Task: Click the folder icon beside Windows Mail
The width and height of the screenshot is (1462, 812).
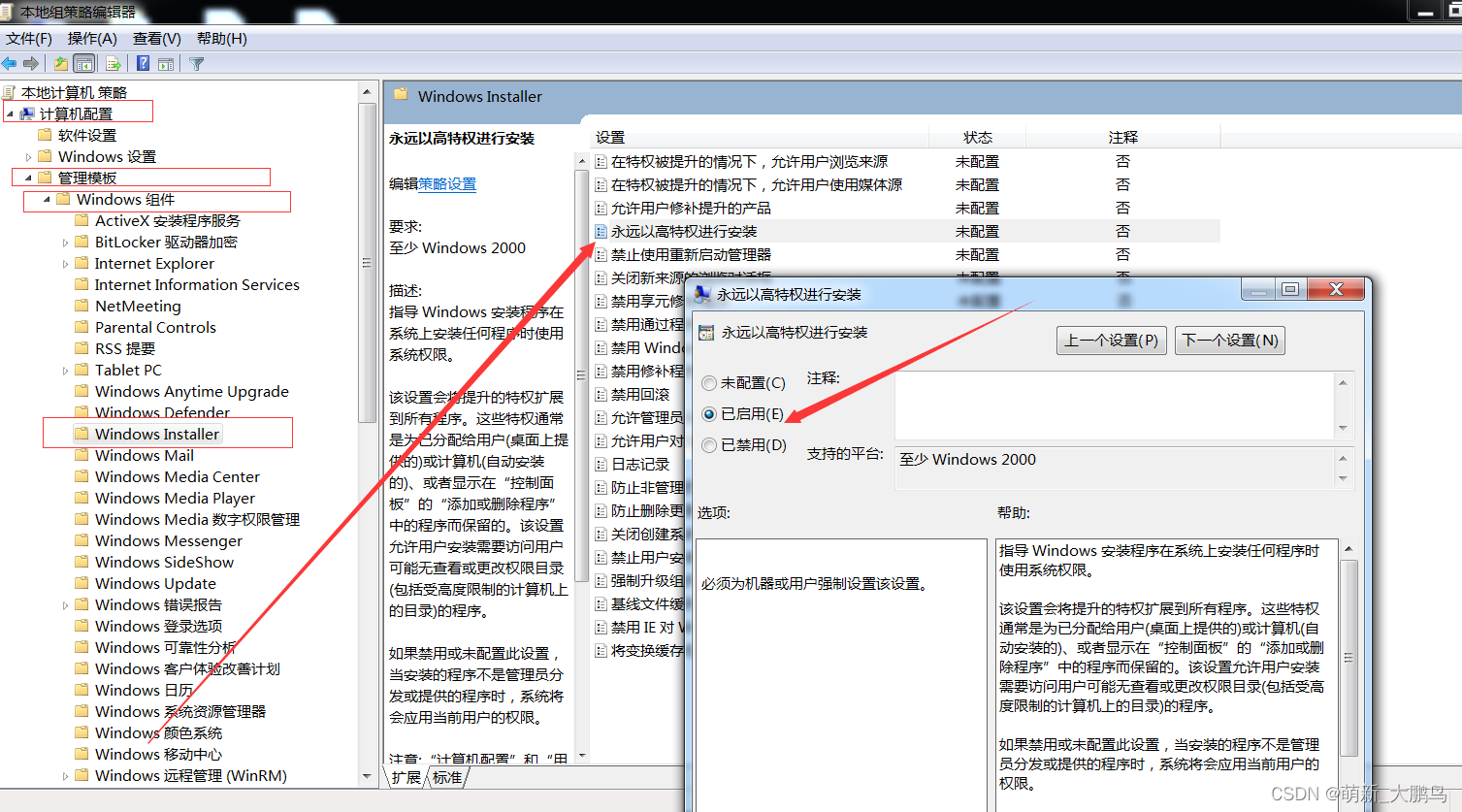Action: pyautogui.click(x=82, y=455)
